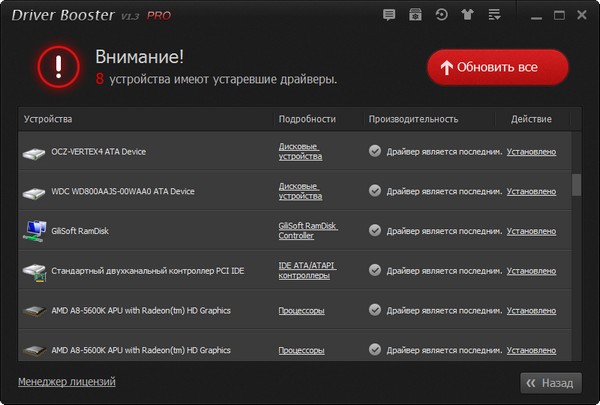Sort by Устройства column header
This screenshot has height=405, width=600.
[146, 119]
